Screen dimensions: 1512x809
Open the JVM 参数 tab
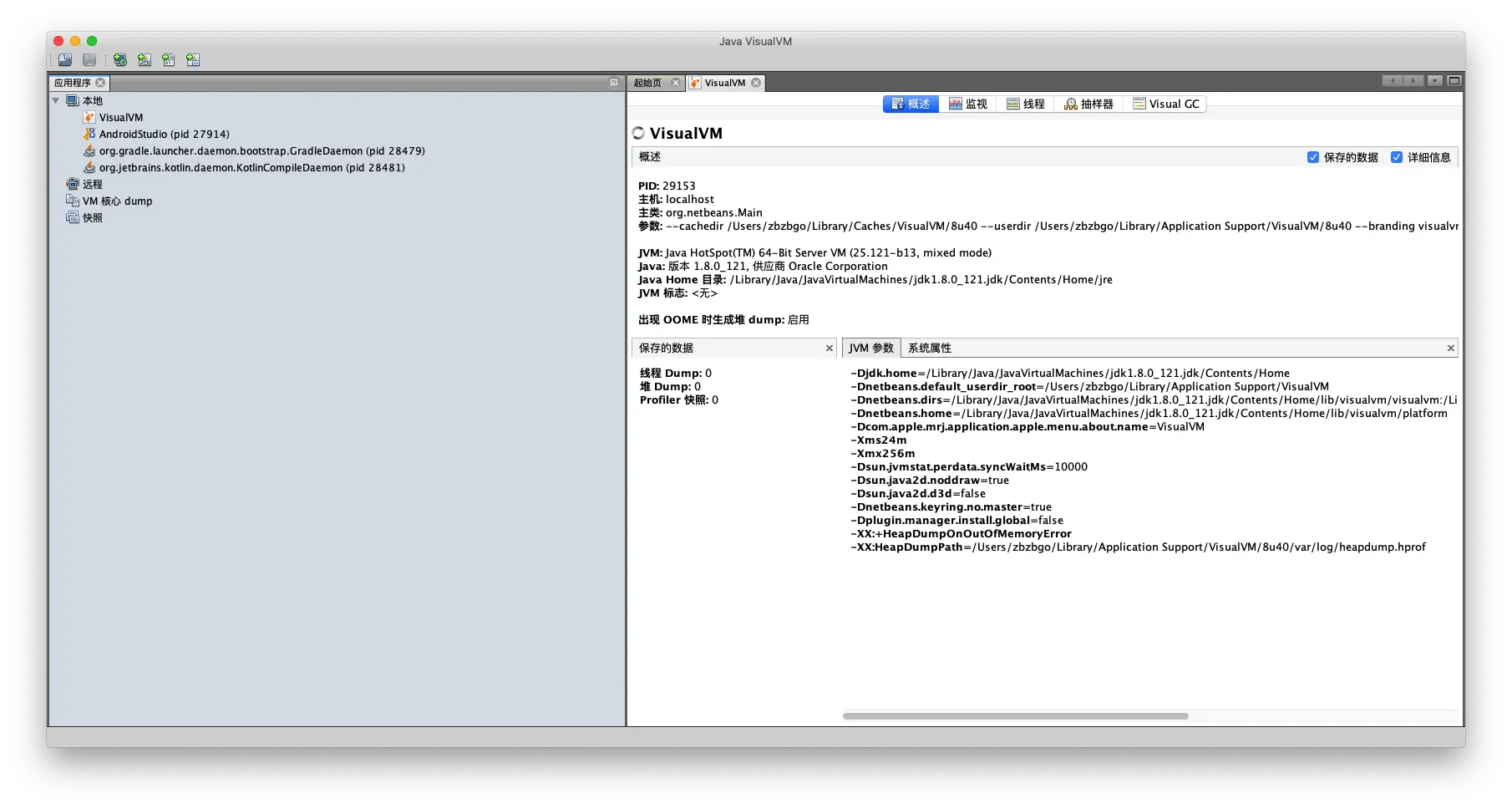click(x=871, y=348)
